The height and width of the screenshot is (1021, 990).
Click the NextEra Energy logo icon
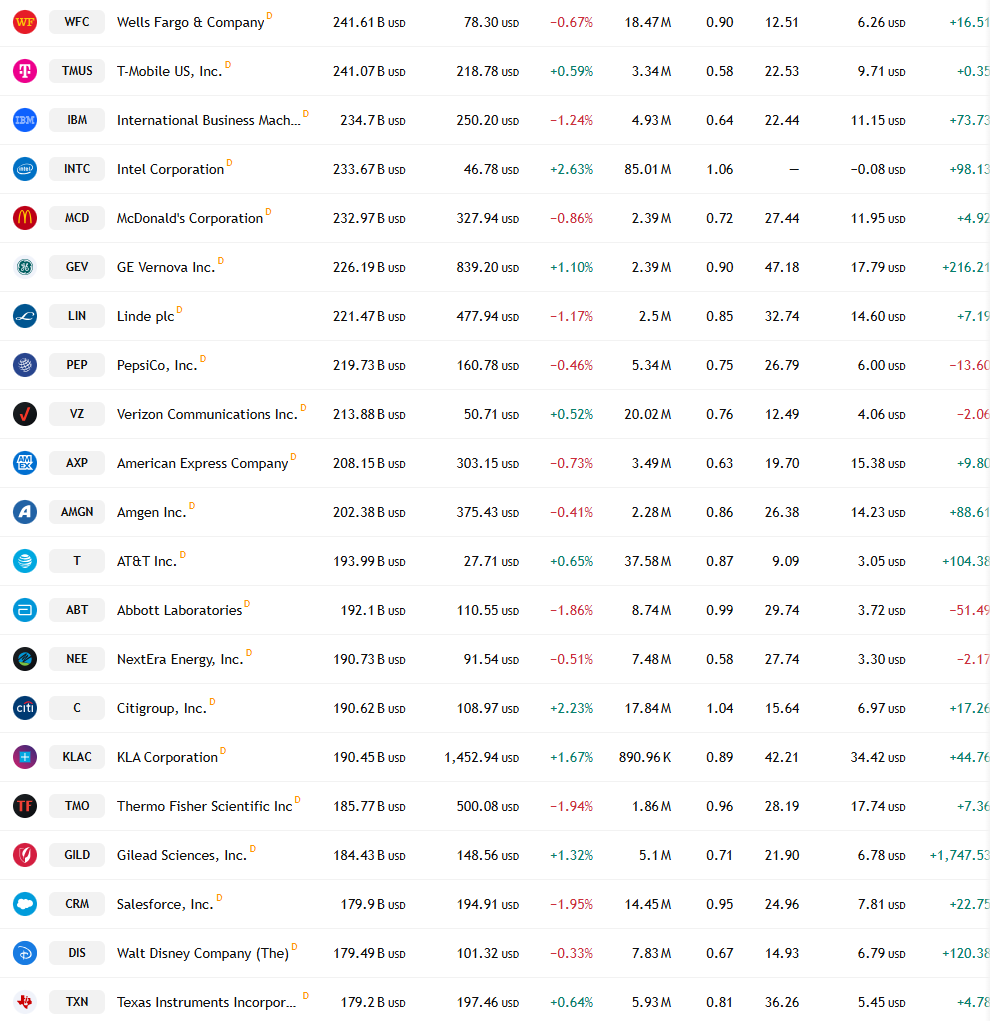coord(25,659)
